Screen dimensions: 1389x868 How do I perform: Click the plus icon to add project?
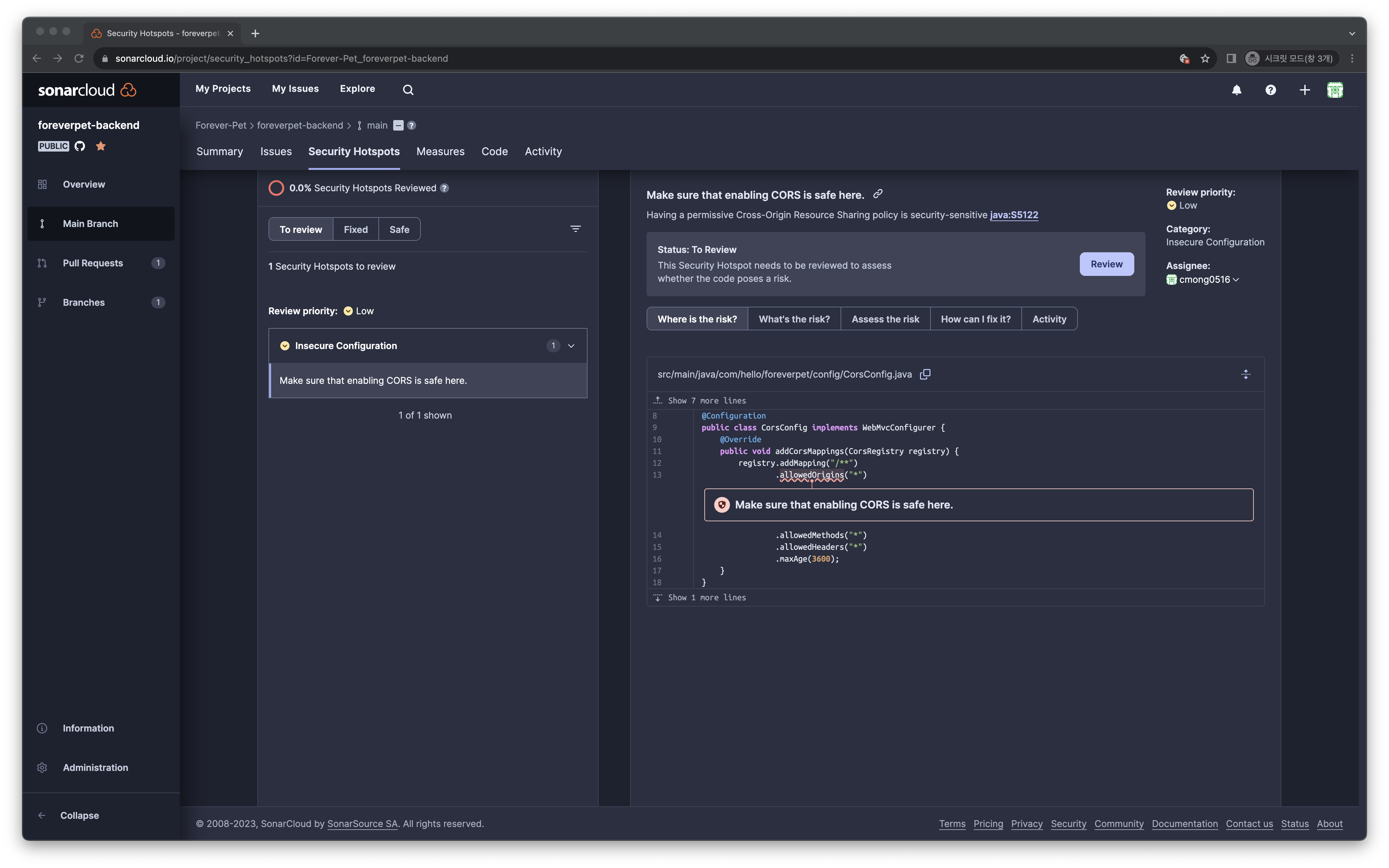pyautogui.click(x=1304, y=90)
